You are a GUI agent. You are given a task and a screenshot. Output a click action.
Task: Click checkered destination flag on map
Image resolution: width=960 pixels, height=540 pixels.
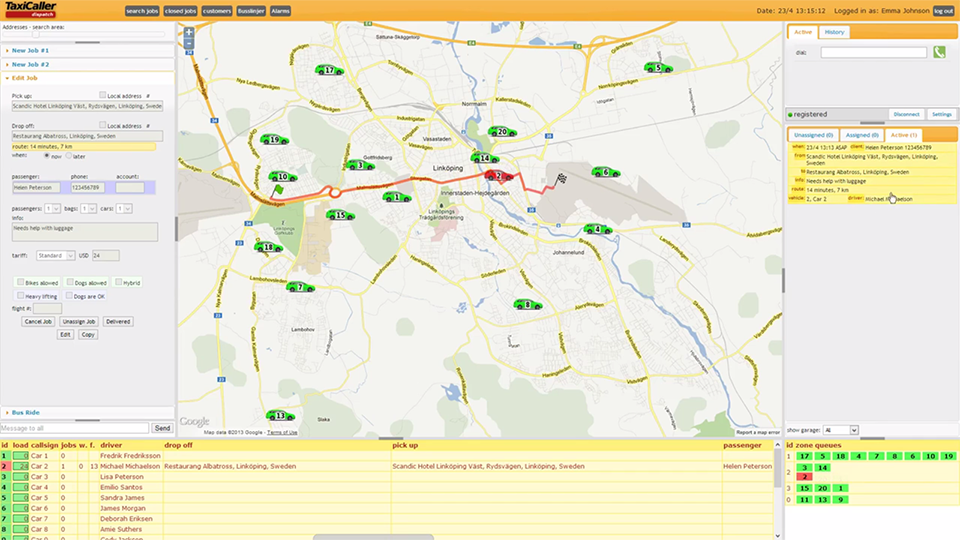click(561, 179)
